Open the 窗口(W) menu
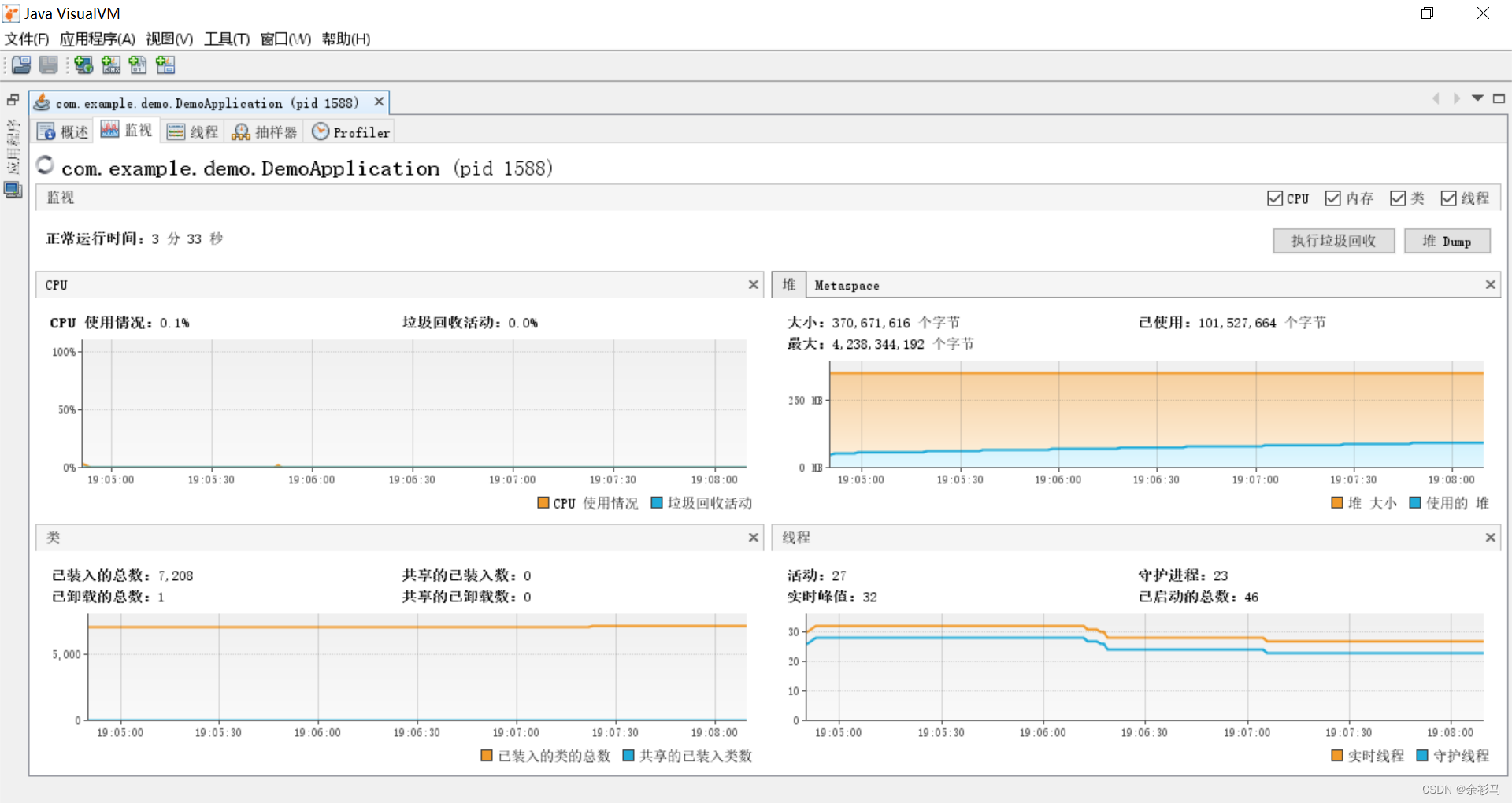 286,39
